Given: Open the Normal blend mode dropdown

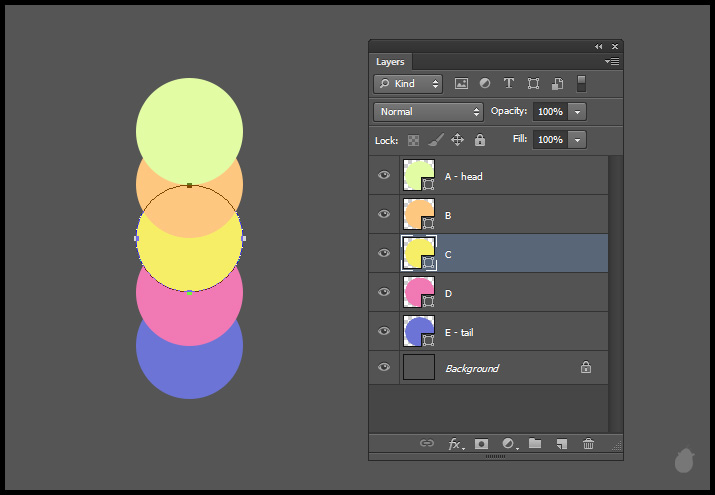Looking at the screenshot, I should pos(428,112).
